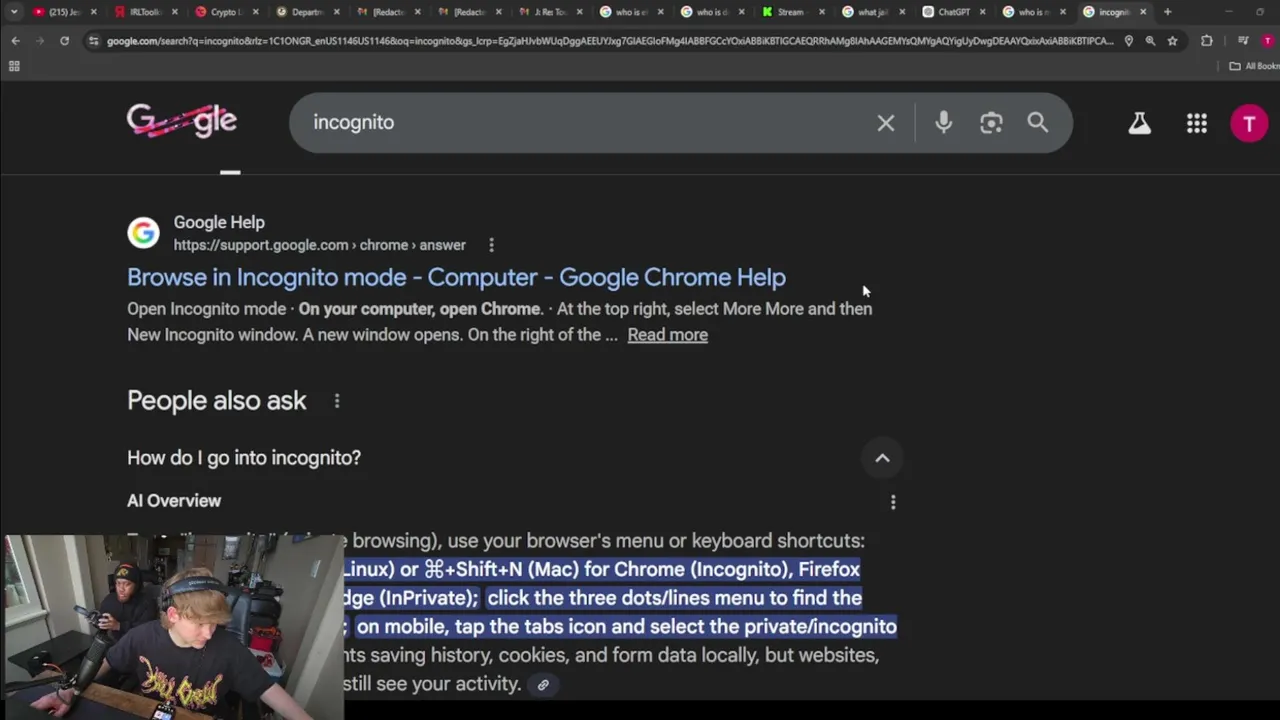Open site information icon in address bar
This screenshot has height=720, width=1280.
pyautogui.click(x=94, y=41)
